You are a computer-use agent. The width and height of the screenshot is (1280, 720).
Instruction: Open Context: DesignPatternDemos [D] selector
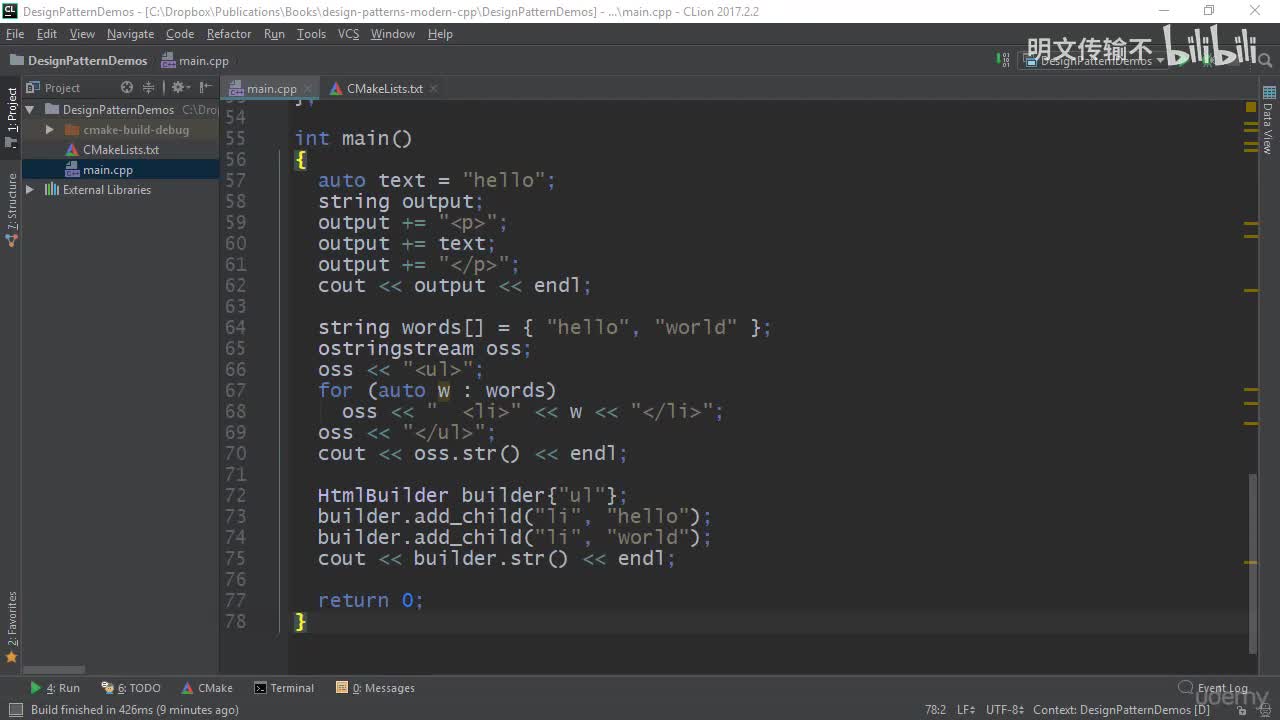(x=1122, y=710)
